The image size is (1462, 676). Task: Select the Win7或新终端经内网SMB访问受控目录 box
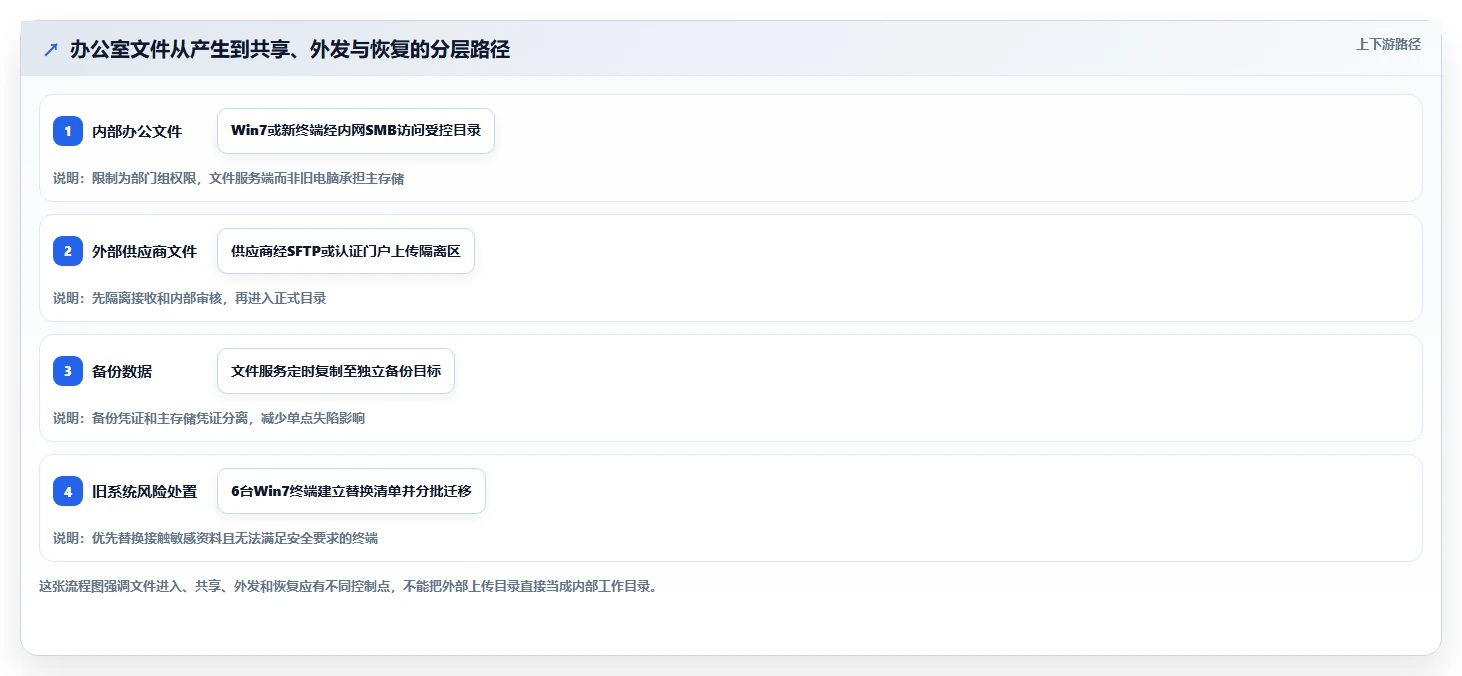(x=356, y=131)
